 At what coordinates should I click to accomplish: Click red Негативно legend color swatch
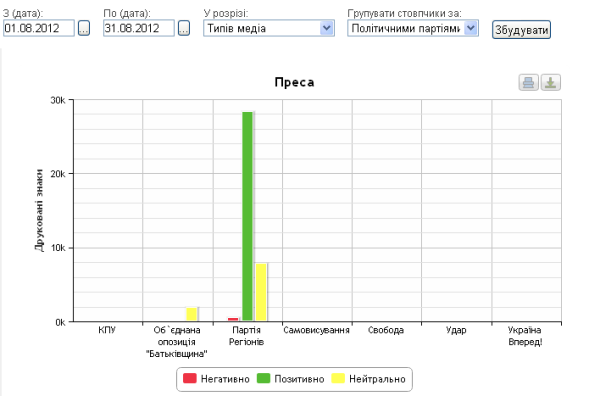click(x=190, y=378)
